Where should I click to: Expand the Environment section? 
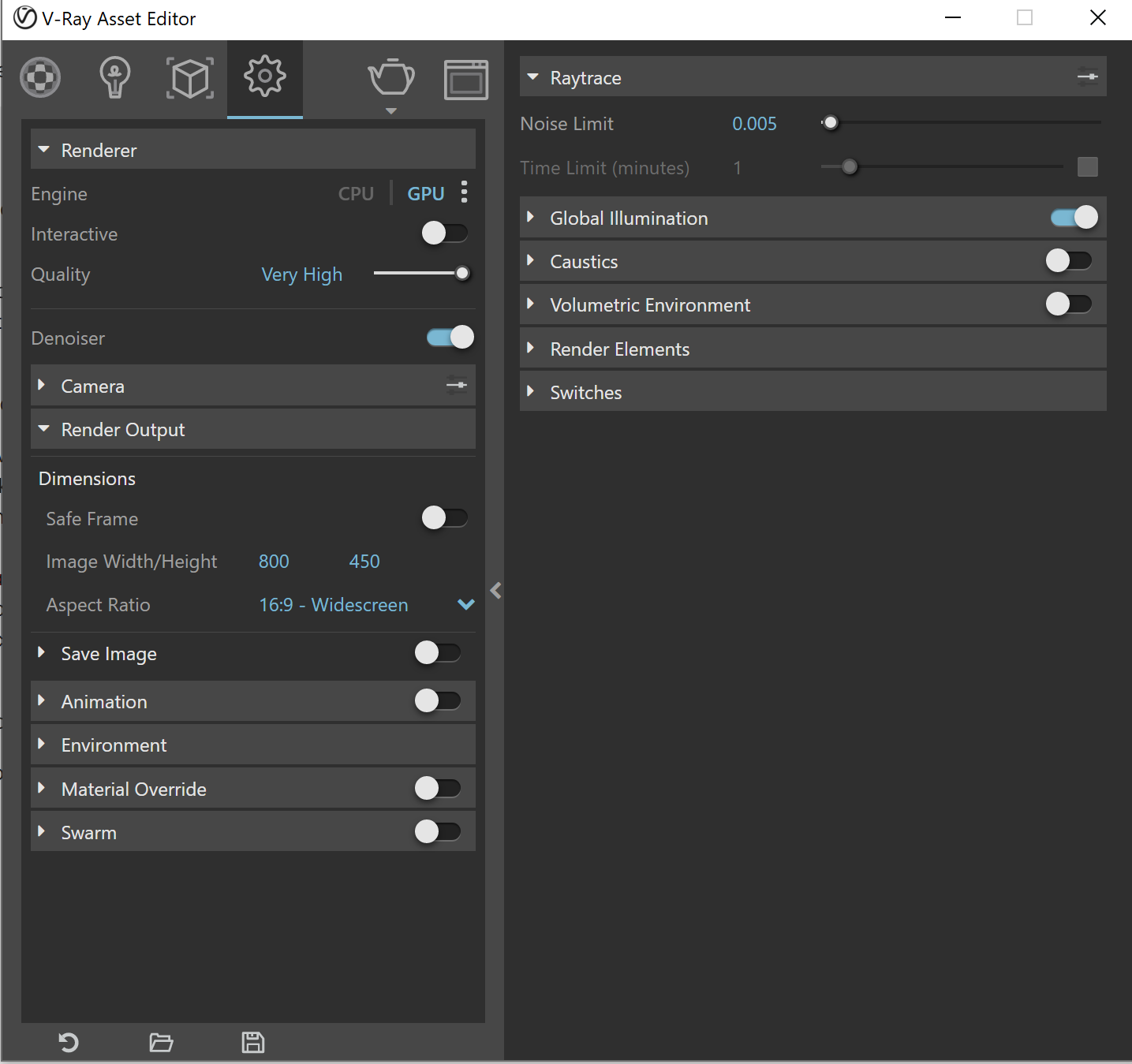(42, 744)
